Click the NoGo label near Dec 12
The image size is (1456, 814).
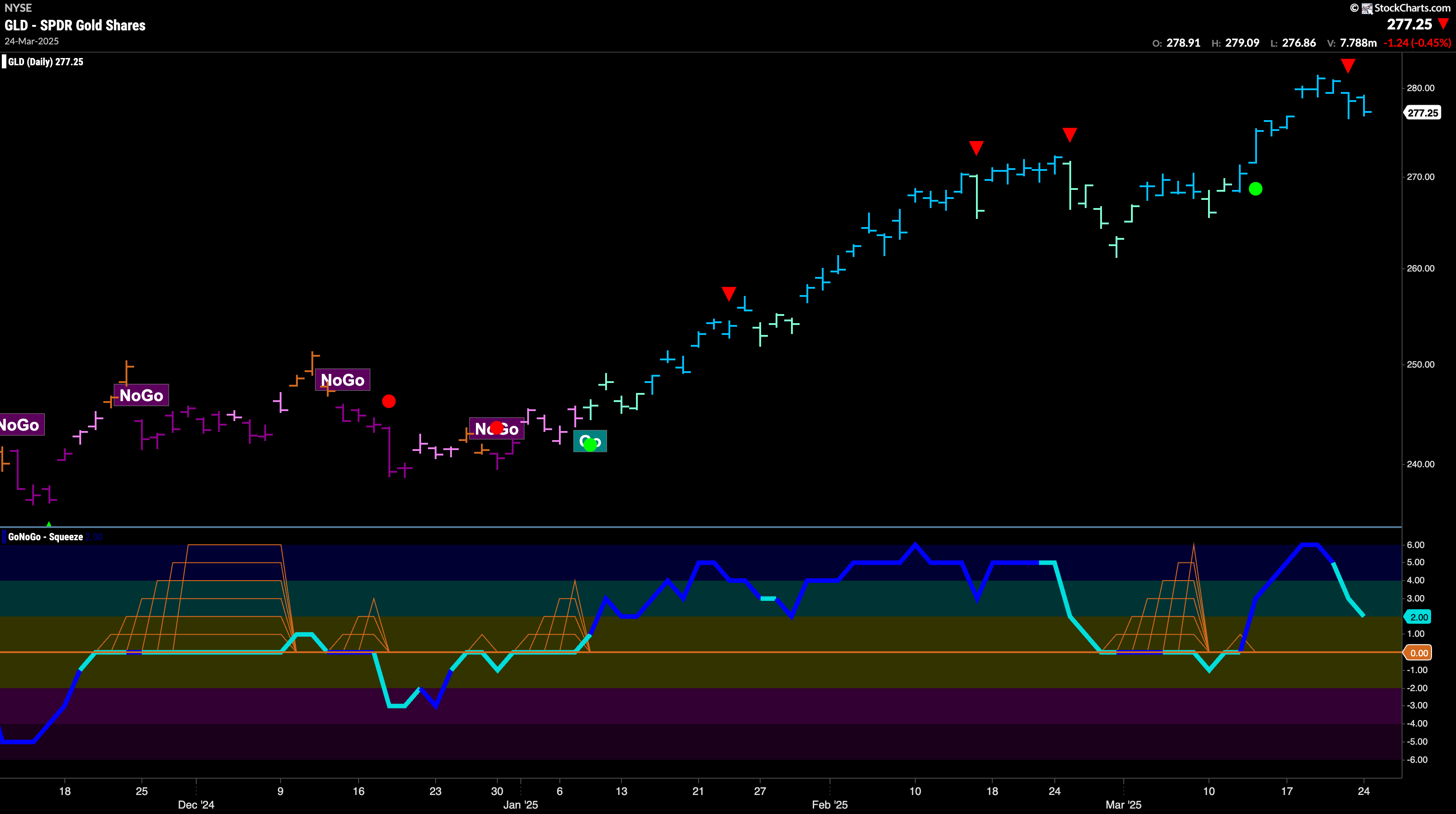coord(343,380)
